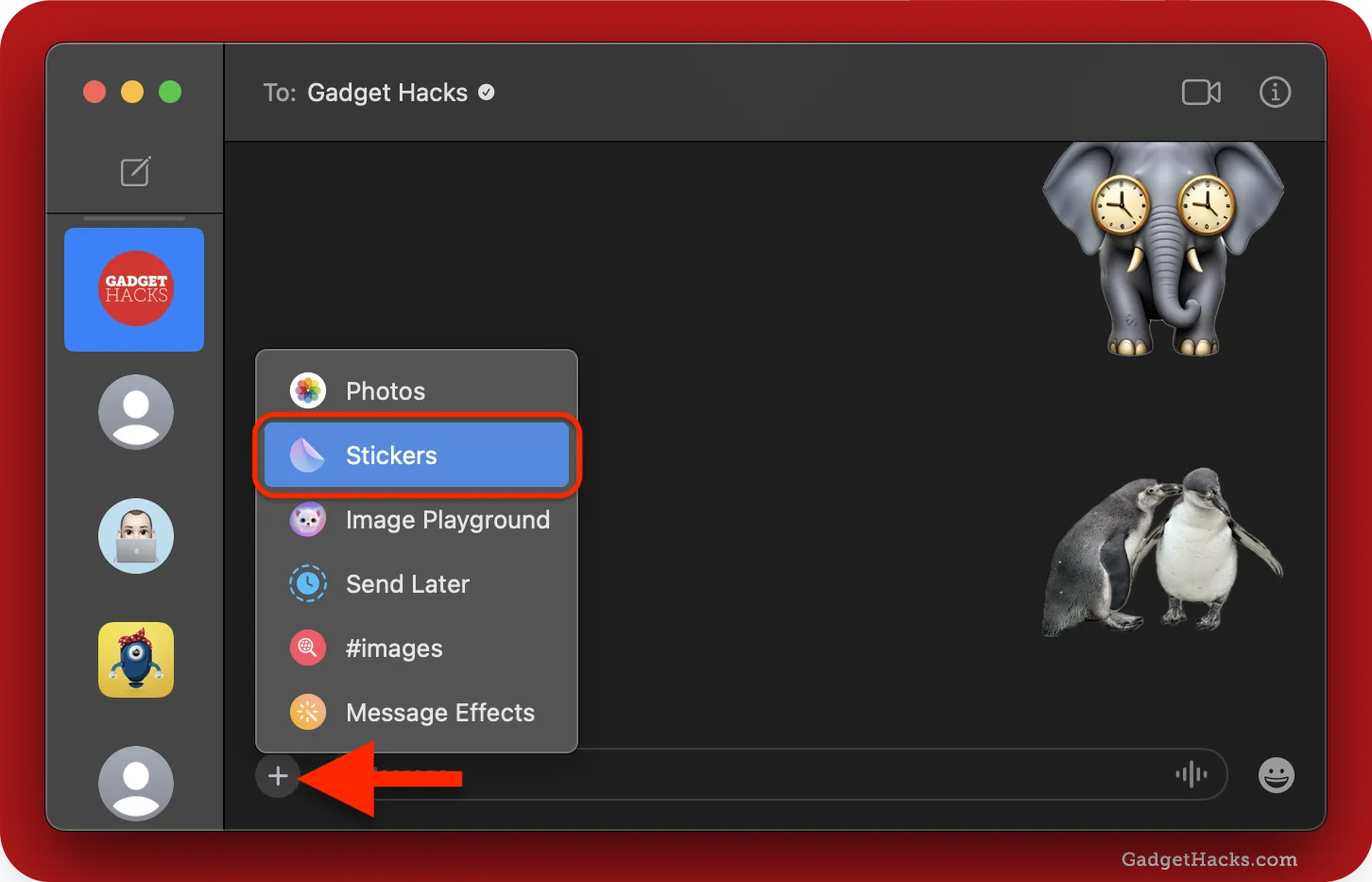Click the Message Effects sparkle icon
This screenshot has height=882, width=1372.
pyautogui.click(x=308, y=712)
